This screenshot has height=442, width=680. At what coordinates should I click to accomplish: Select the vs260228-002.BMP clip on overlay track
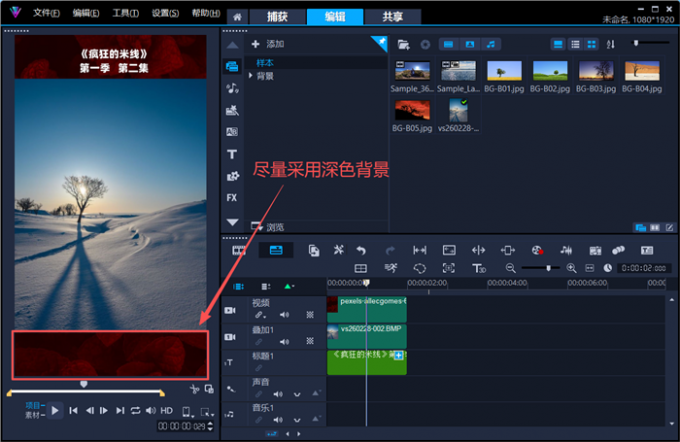pos(367,337)
